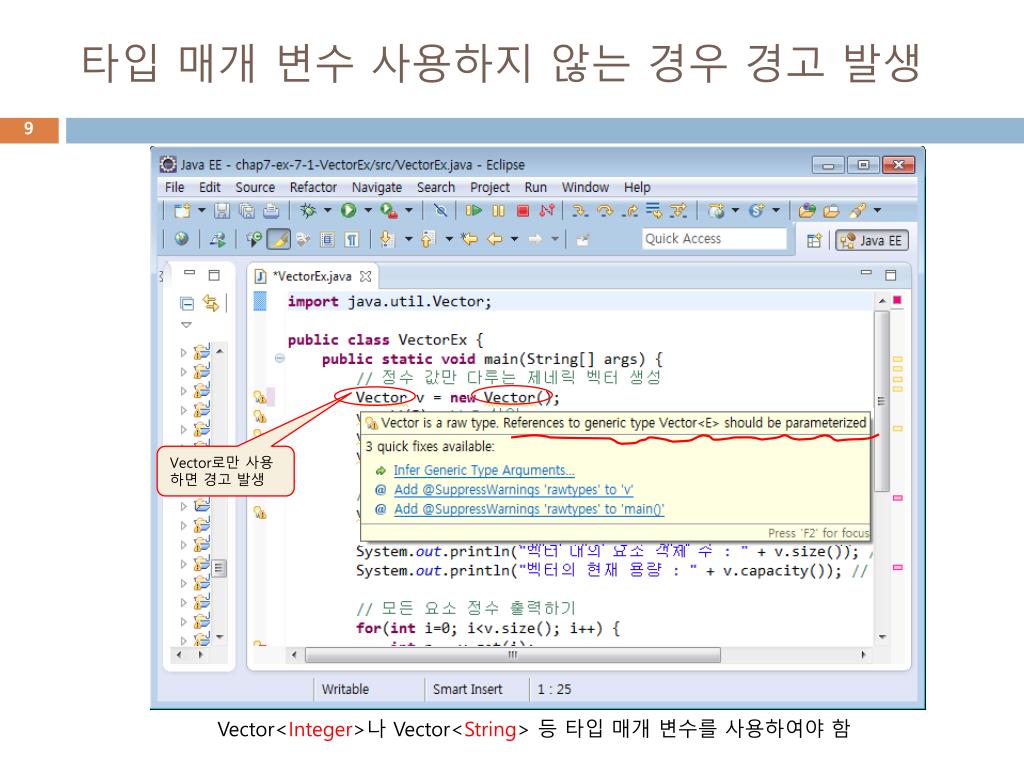
Task: Click the Print toolbar icon
Action: (271, 210)
